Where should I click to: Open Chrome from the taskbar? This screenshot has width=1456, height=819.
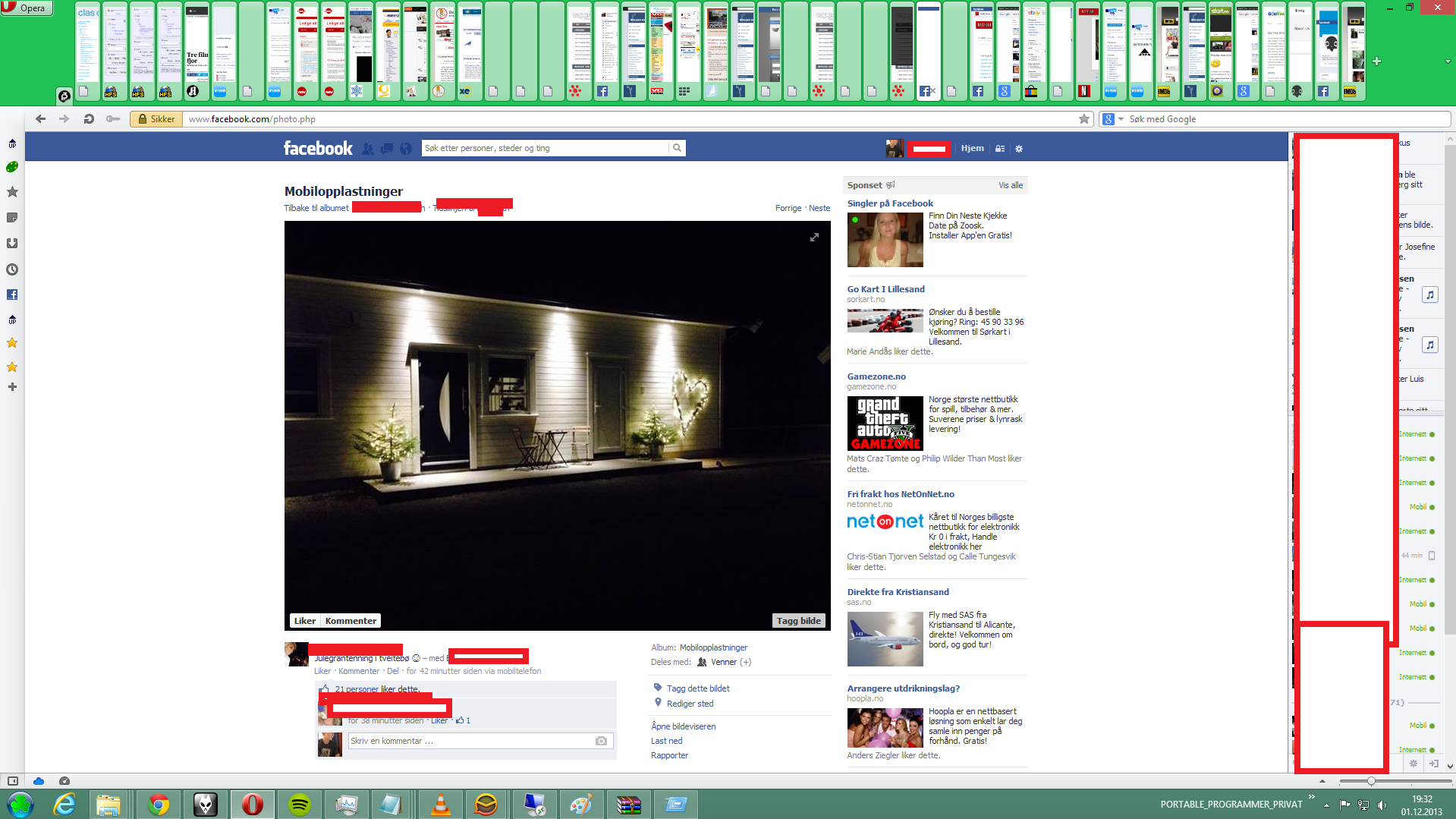[x=159, y=805]
